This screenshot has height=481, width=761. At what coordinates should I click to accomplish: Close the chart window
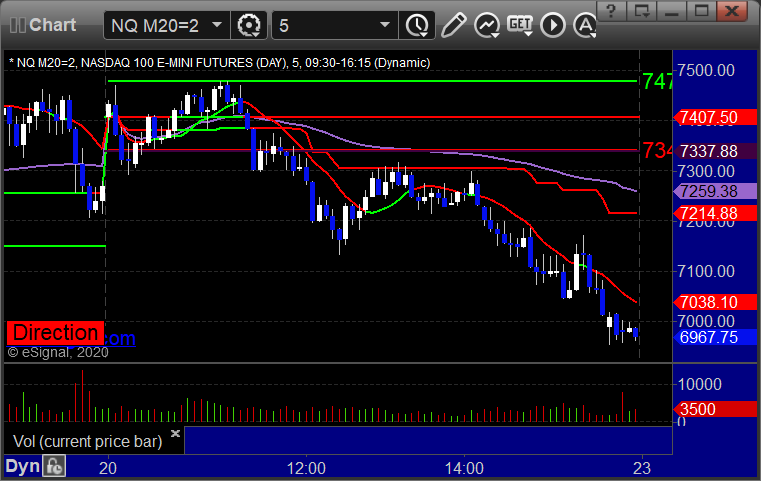tap(731, 10)
